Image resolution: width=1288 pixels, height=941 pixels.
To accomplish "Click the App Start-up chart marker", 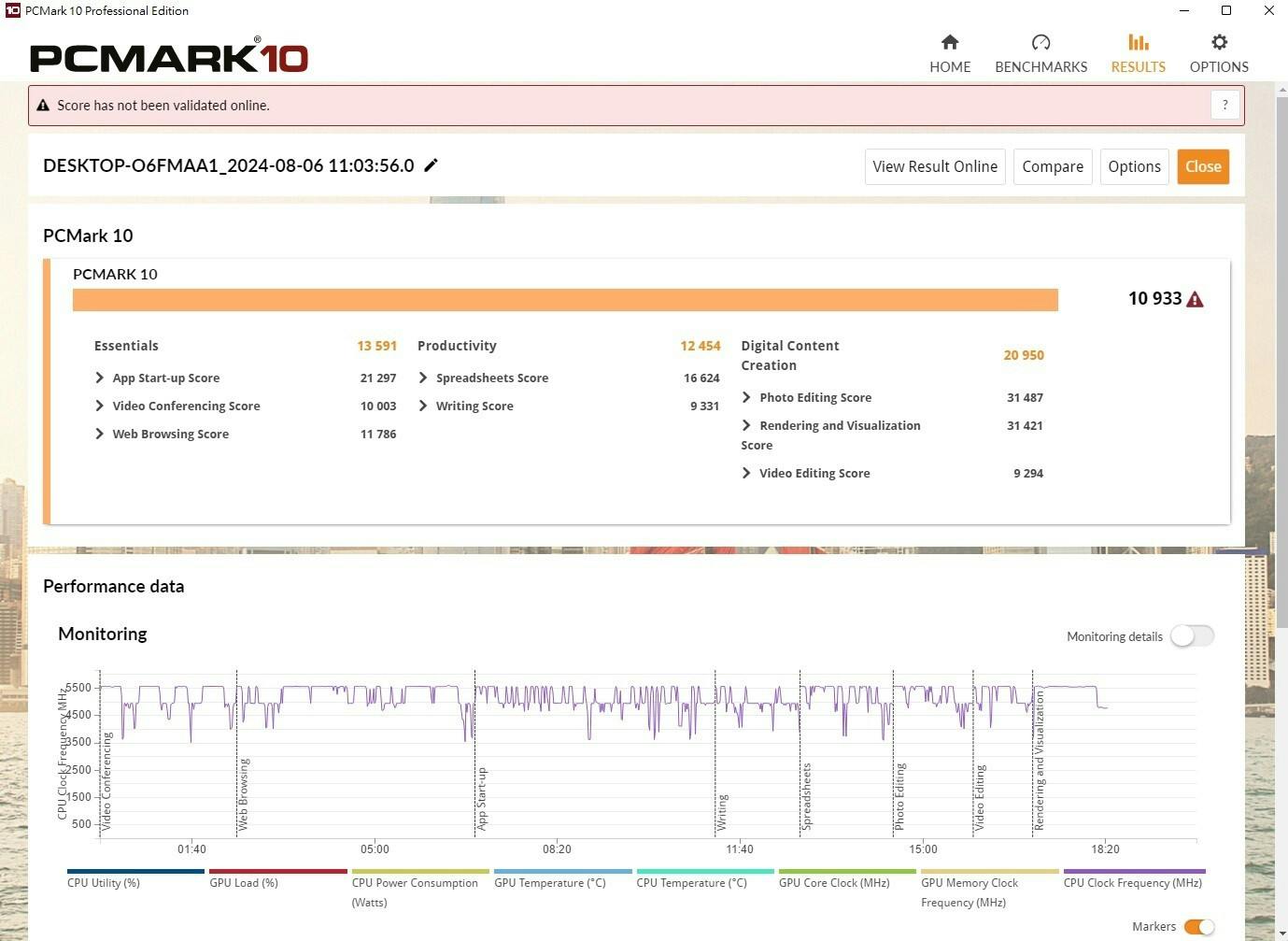I will pos(482,799).
